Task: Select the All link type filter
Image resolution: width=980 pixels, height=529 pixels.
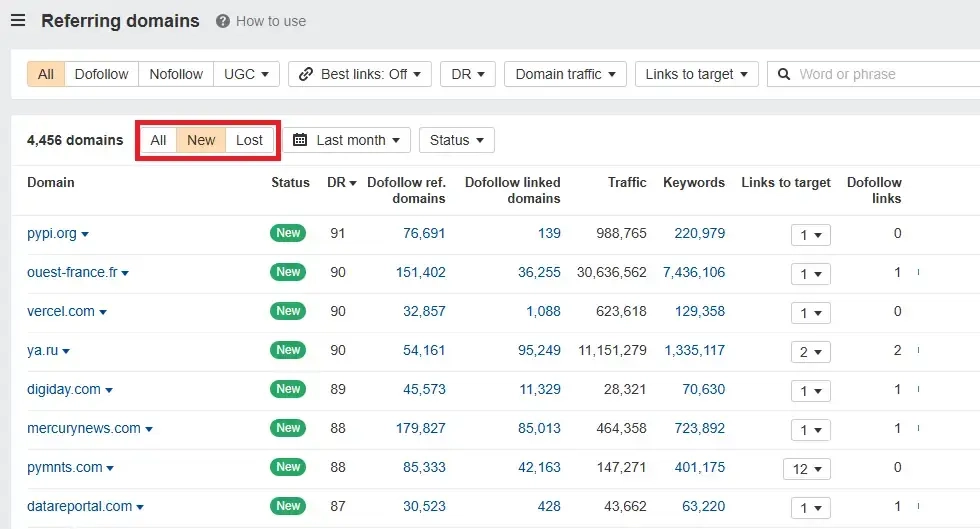Action: click(x=46, y=74)
